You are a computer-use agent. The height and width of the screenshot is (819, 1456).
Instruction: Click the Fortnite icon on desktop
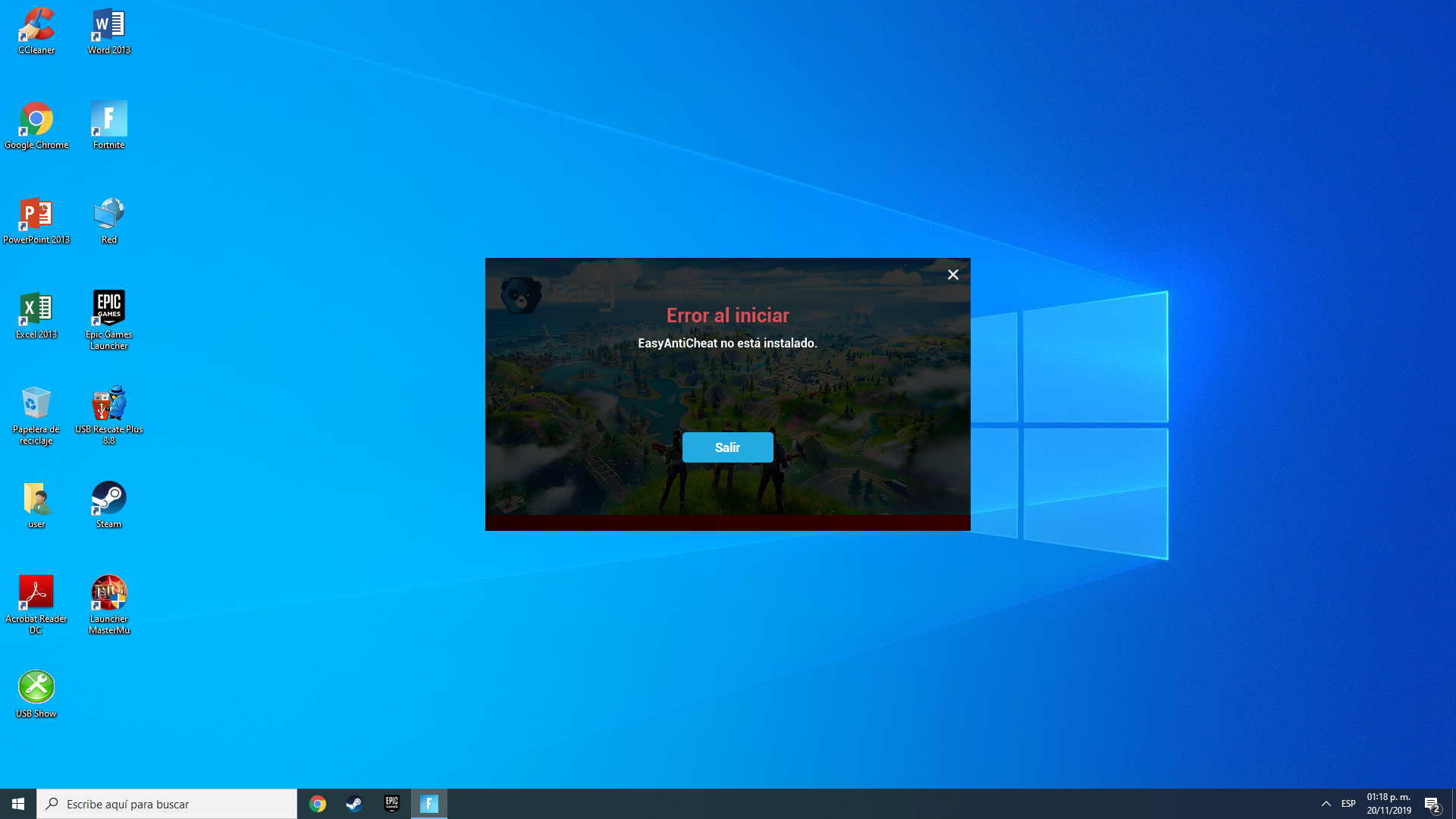(x=108, y=118)
